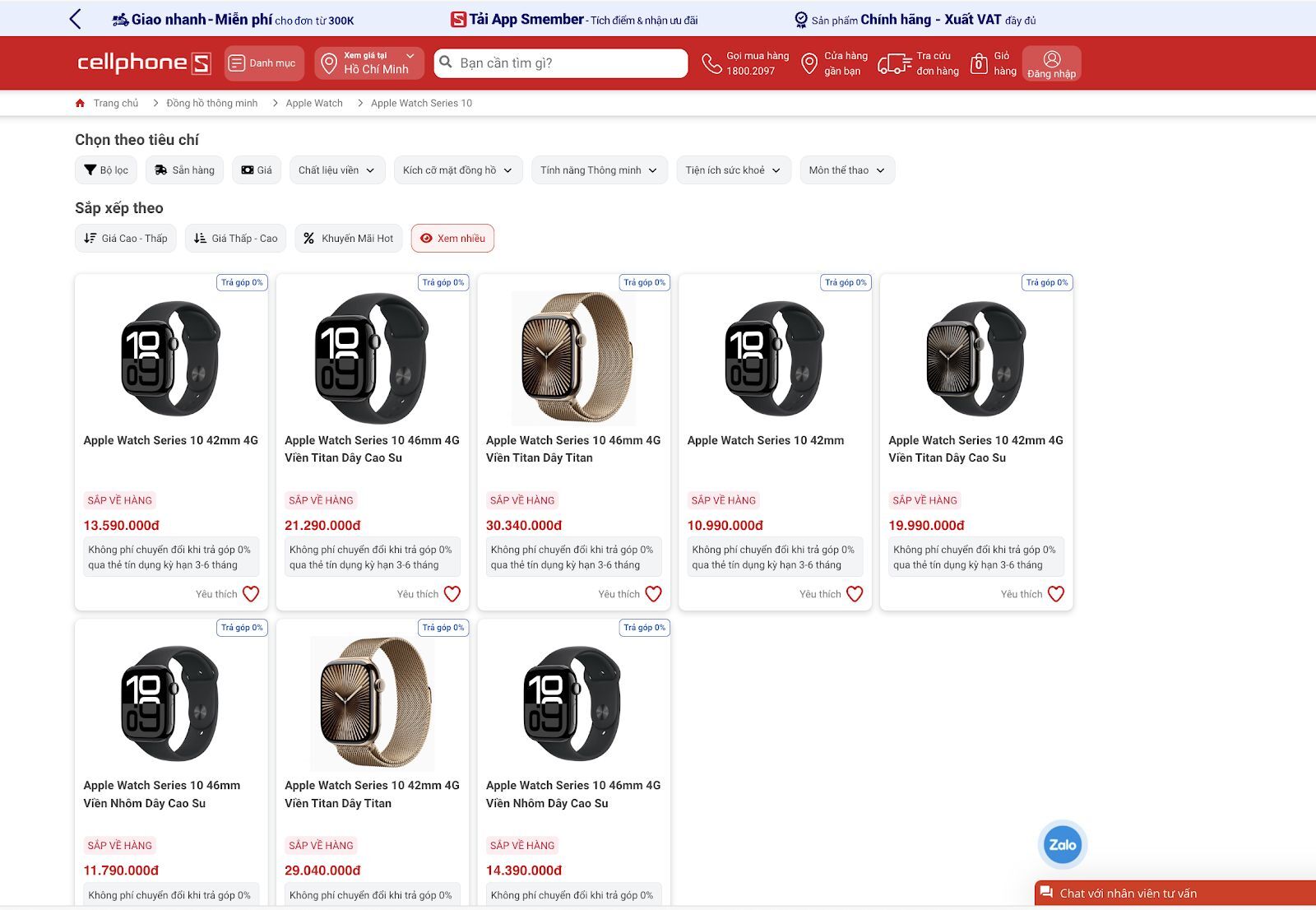Toggle the Sẵn hàng filter
The width and height of the screenshot is (1316, 910).
click(x=184, y=170)
